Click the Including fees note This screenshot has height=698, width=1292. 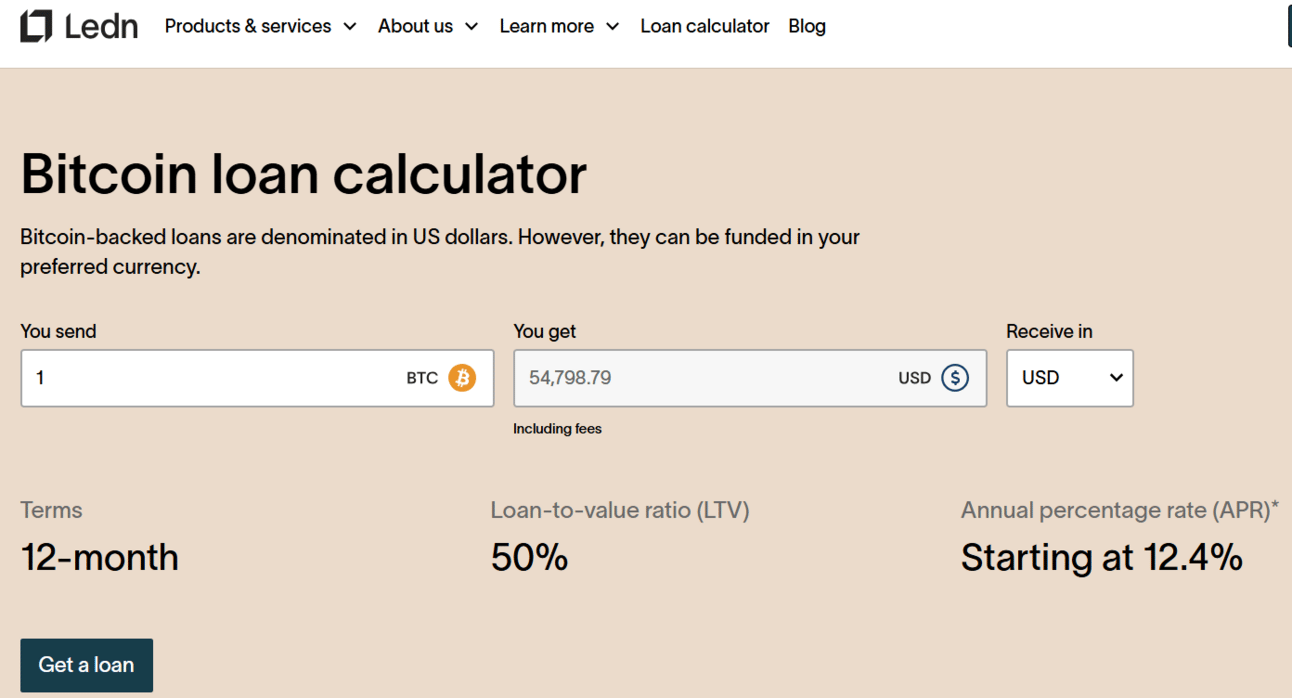point(557,429)
